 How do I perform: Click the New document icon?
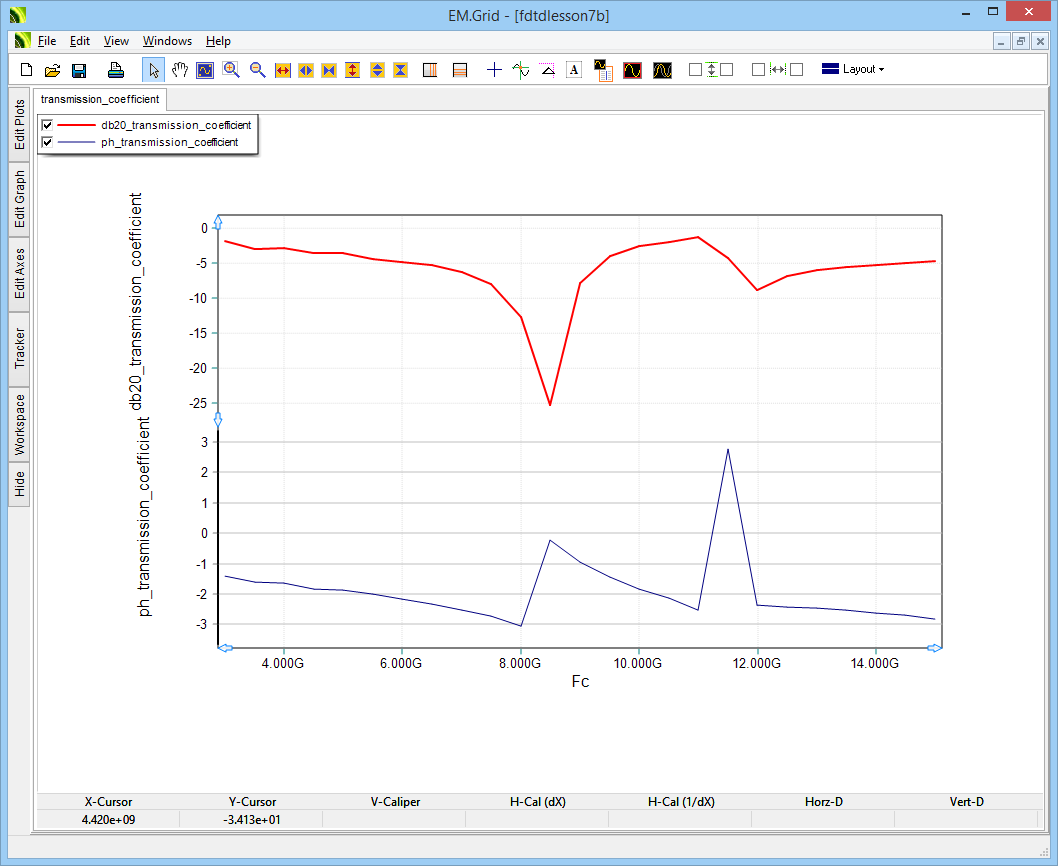[27, 70]
